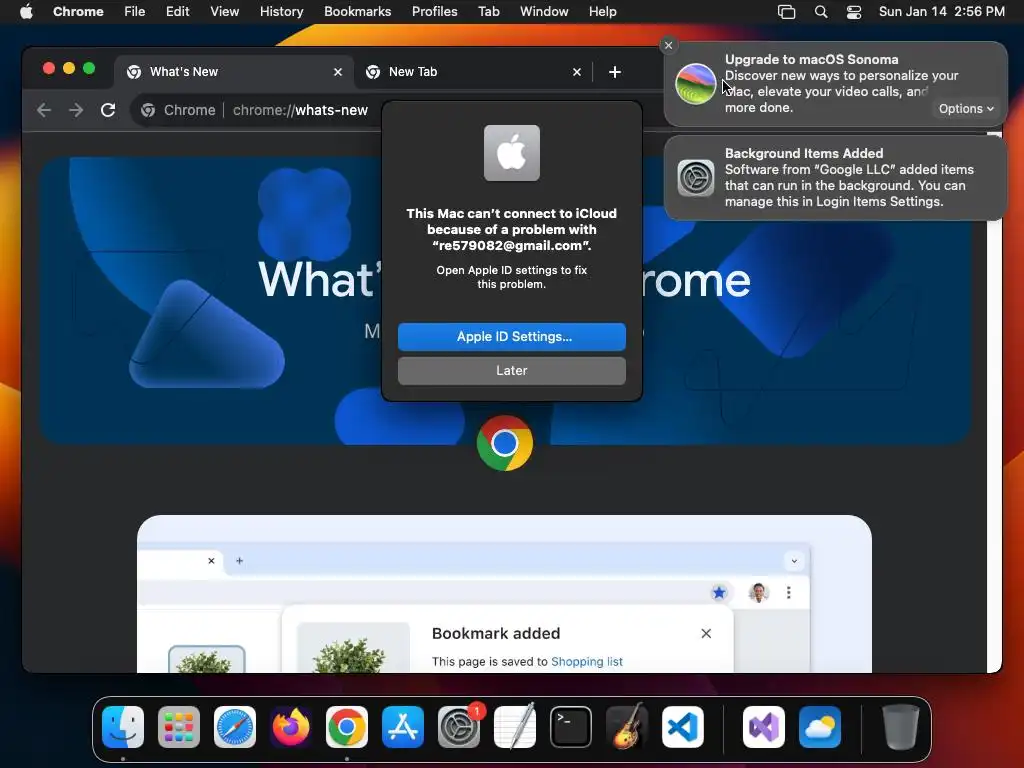
Task: Open the Chrome application menu
Action: 78,12
